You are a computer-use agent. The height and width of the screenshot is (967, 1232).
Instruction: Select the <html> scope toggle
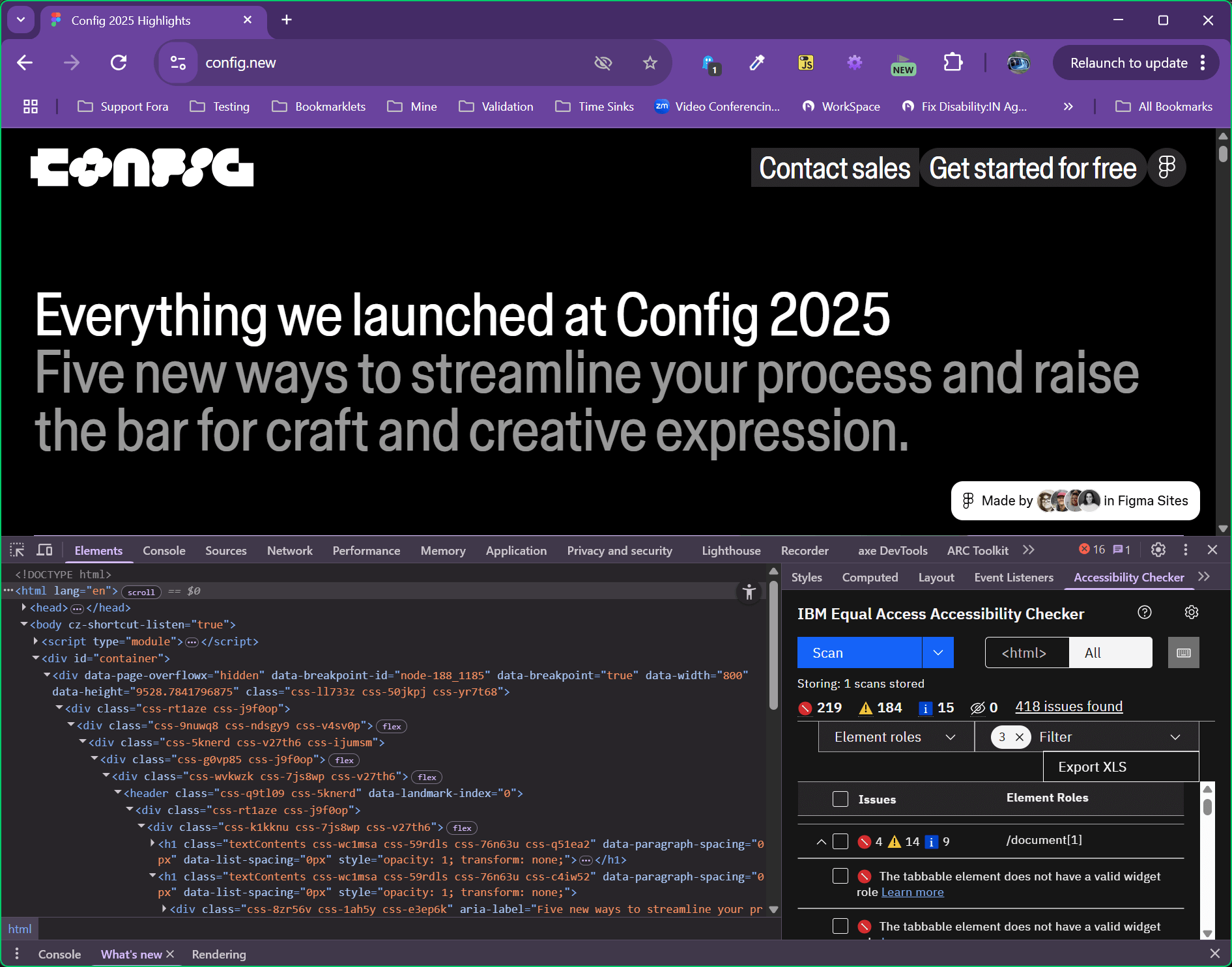[1027, 652]
